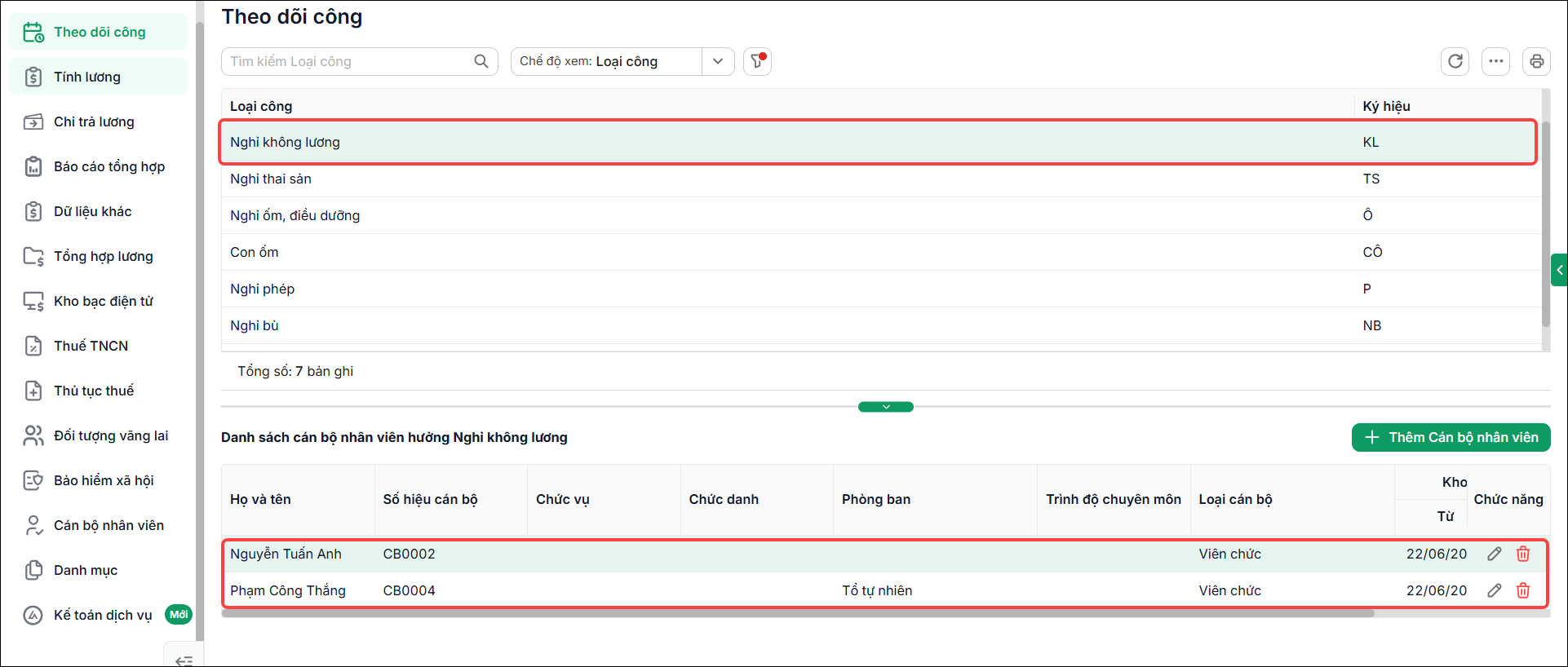Click the Thủ tục thuế icon

click(33, 391)
